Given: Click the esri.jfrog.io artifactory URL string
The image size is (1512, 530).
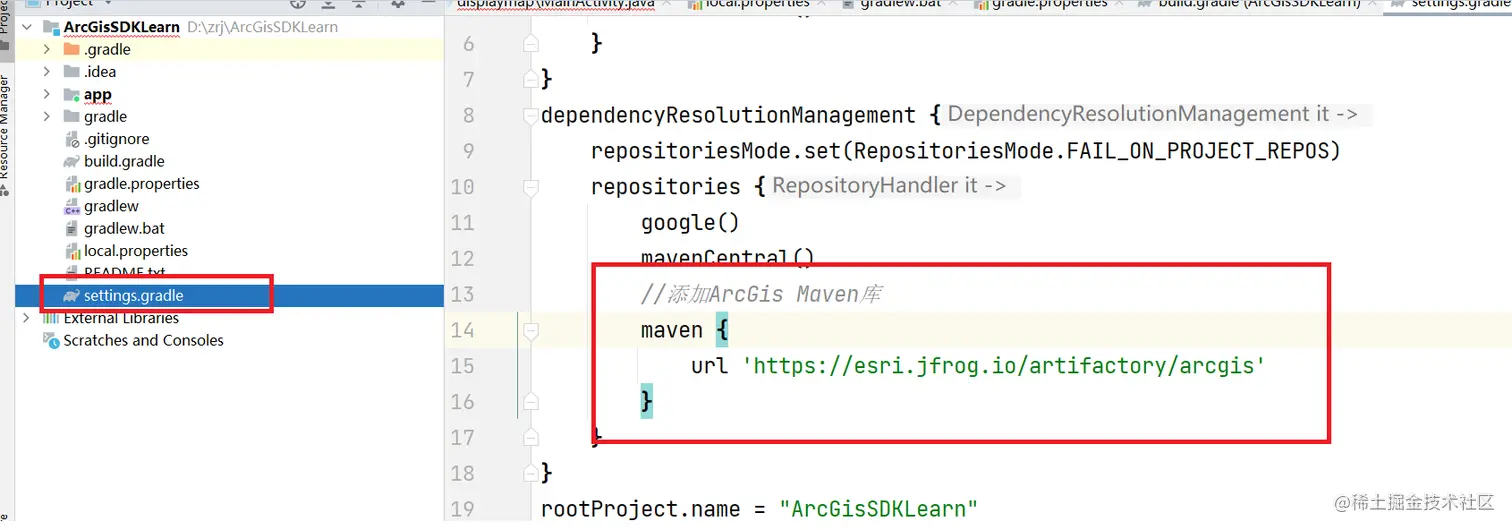Looking at the screenshot, I should click(1004, 366).
